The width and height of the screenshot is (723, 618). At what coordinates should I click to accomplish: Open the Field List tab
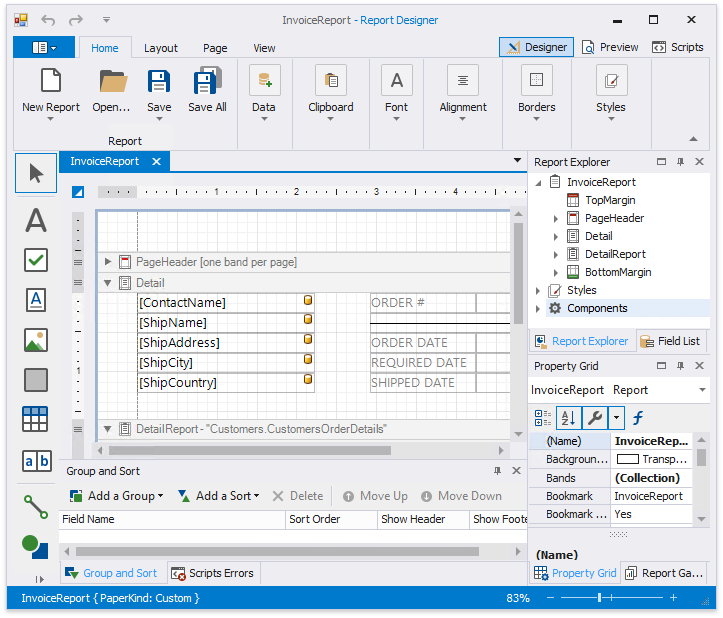pyautogui.click(x=671, y=341)
